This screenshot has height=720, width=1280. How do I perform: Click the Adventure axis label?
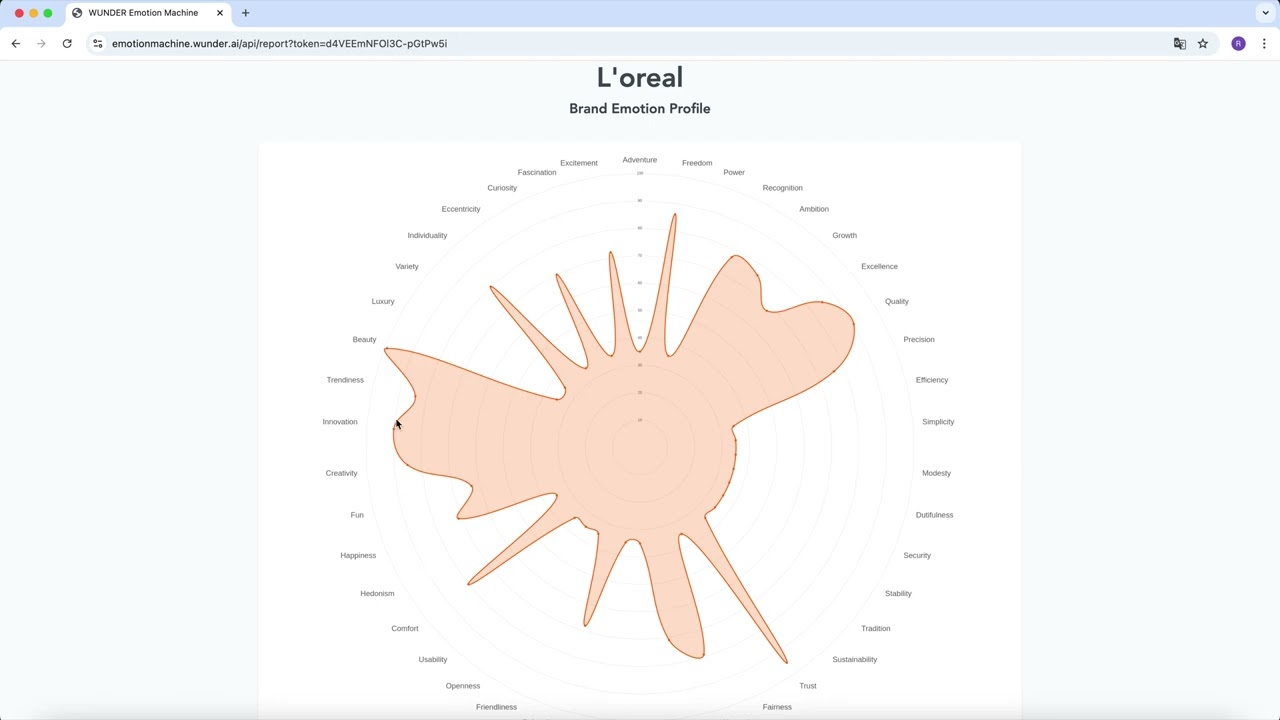click(x=640, y=160)
